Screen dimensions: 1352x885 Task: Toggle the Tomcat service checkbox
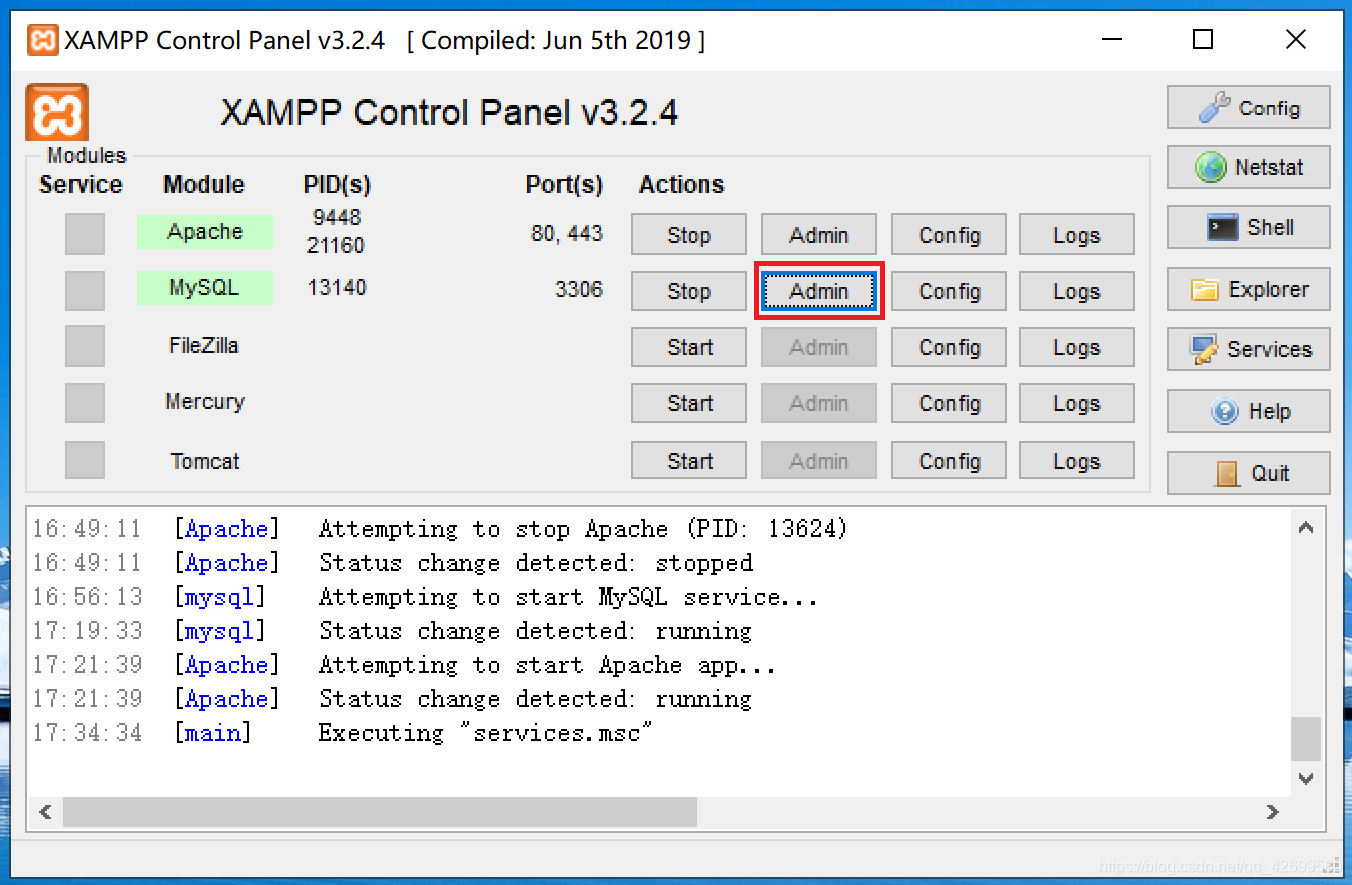pyautogui.click(x=85, y=460)
